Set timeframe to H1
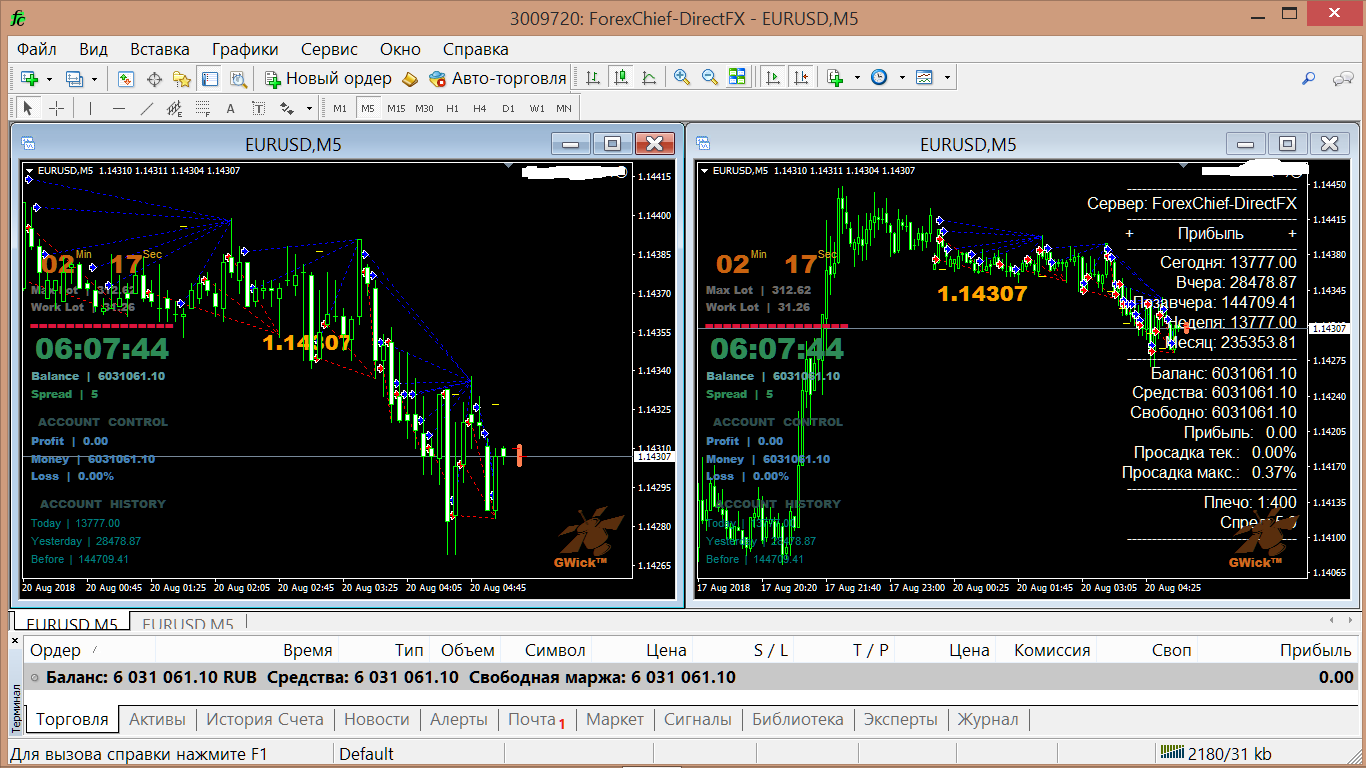Image resolution: width=1366 pixels, height=768 pixels. click(452, 108)
